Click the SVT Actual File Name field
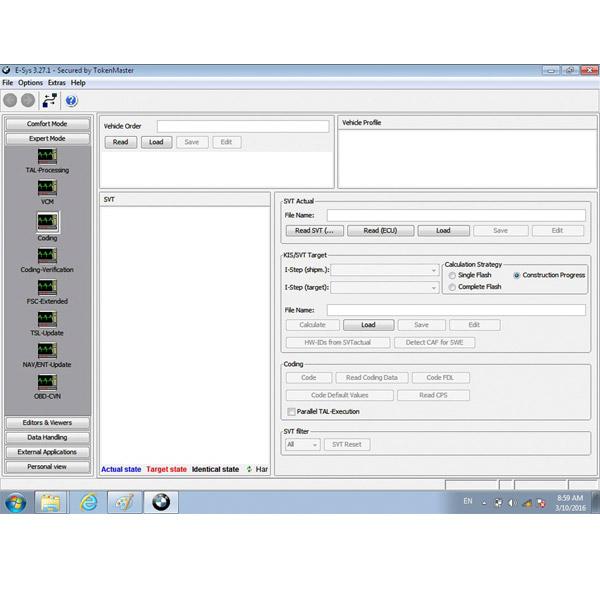 455,215
